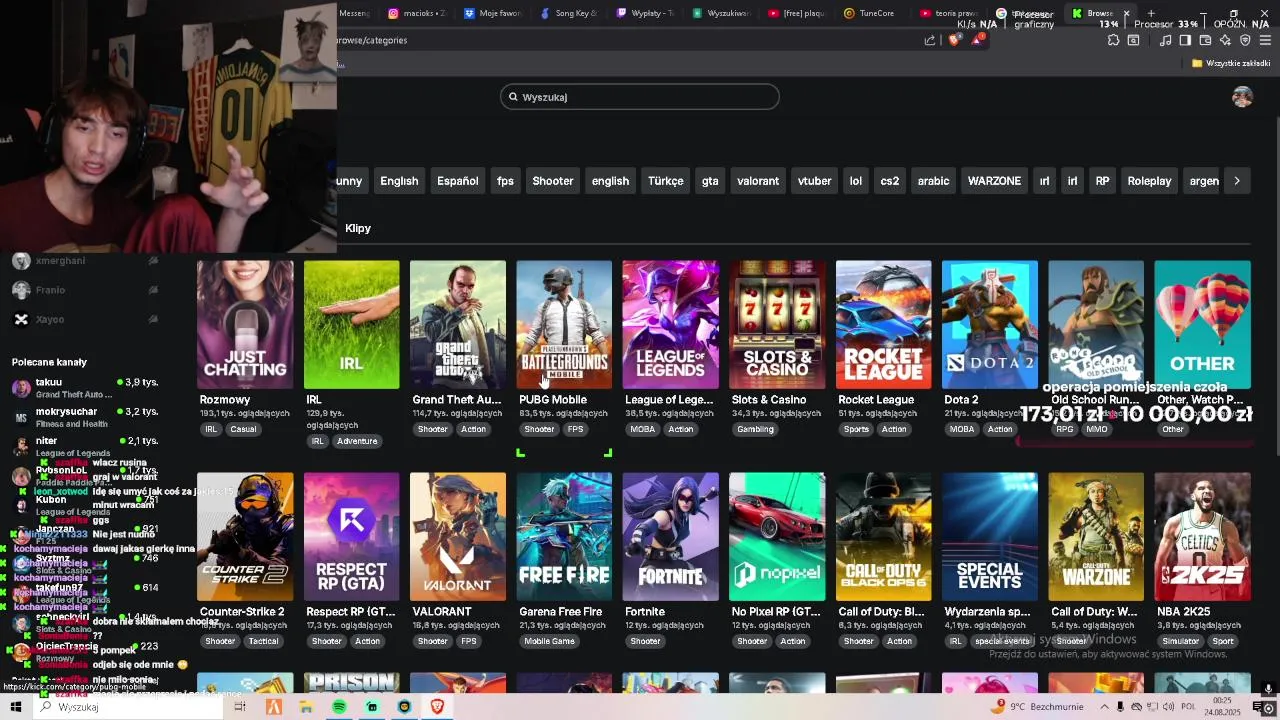Open File Explorer from the taskbar
This screenshot has width=1280, height=720.
pyautogui.click(x=306, y=707)
